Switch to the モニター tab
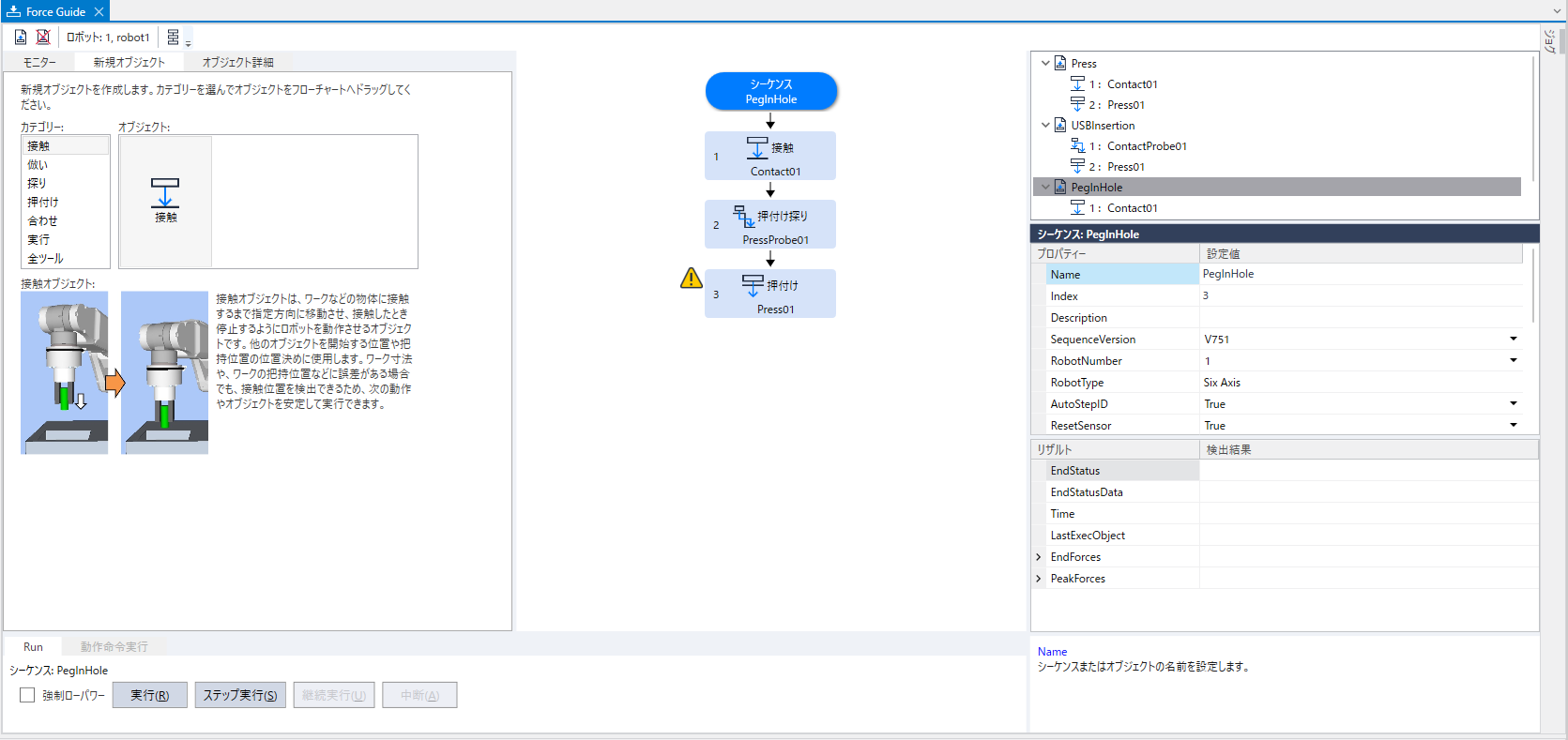 tap(39, 62)
